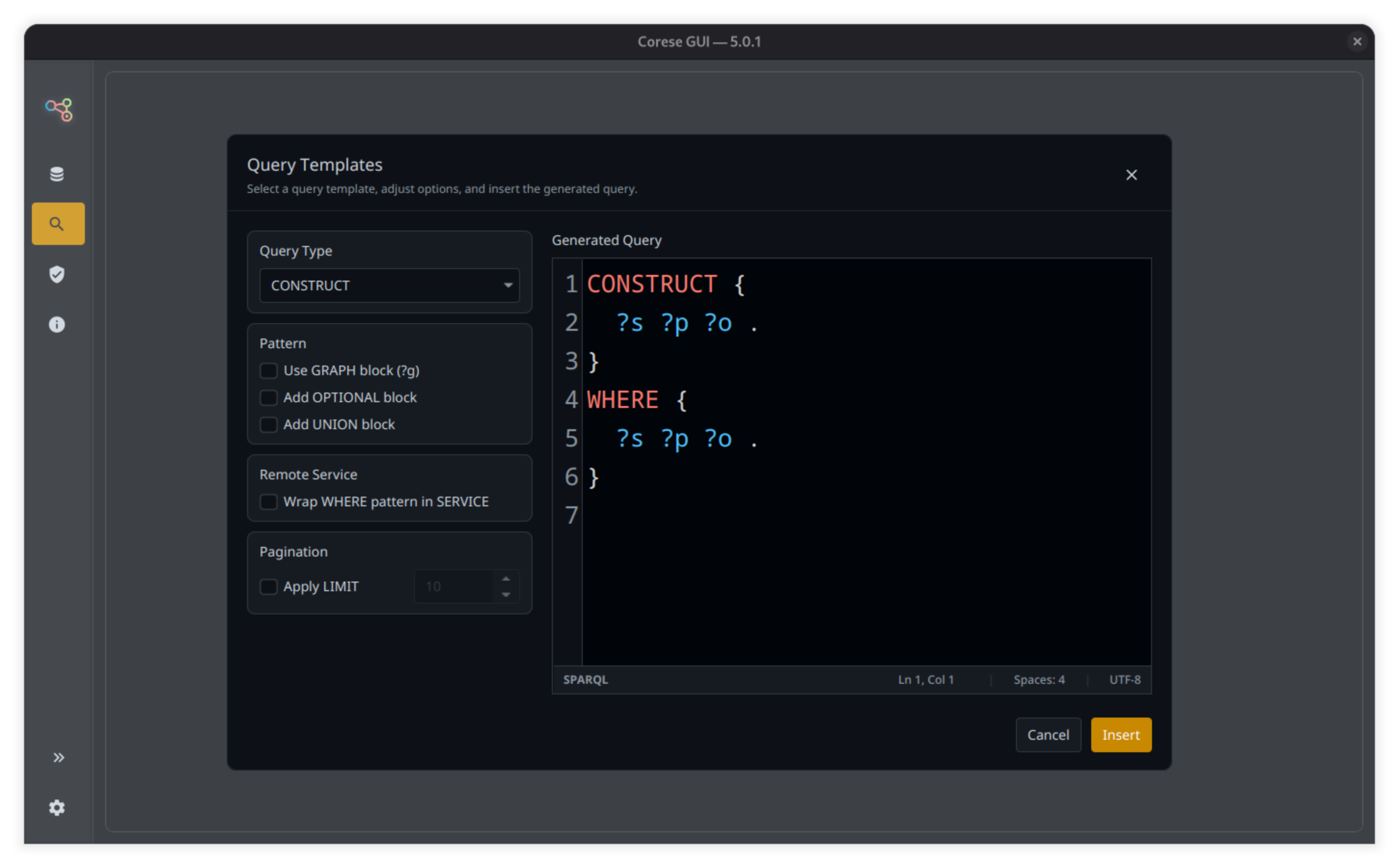Viewport: 1399px width, 868px height.
Task: Click the Remote Service section label
Action: (308, 475)
